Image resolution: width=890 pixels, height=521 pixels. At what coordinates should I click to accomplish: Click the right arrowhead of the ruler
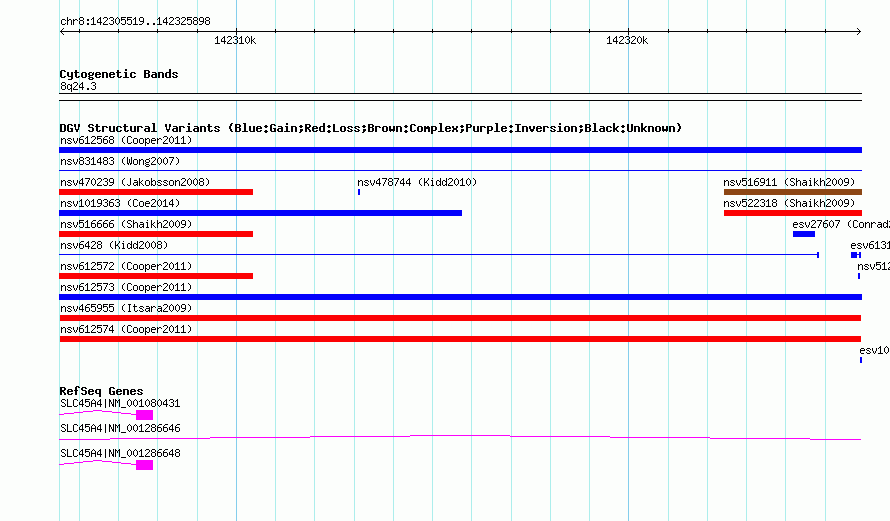[x=859, y=31]
